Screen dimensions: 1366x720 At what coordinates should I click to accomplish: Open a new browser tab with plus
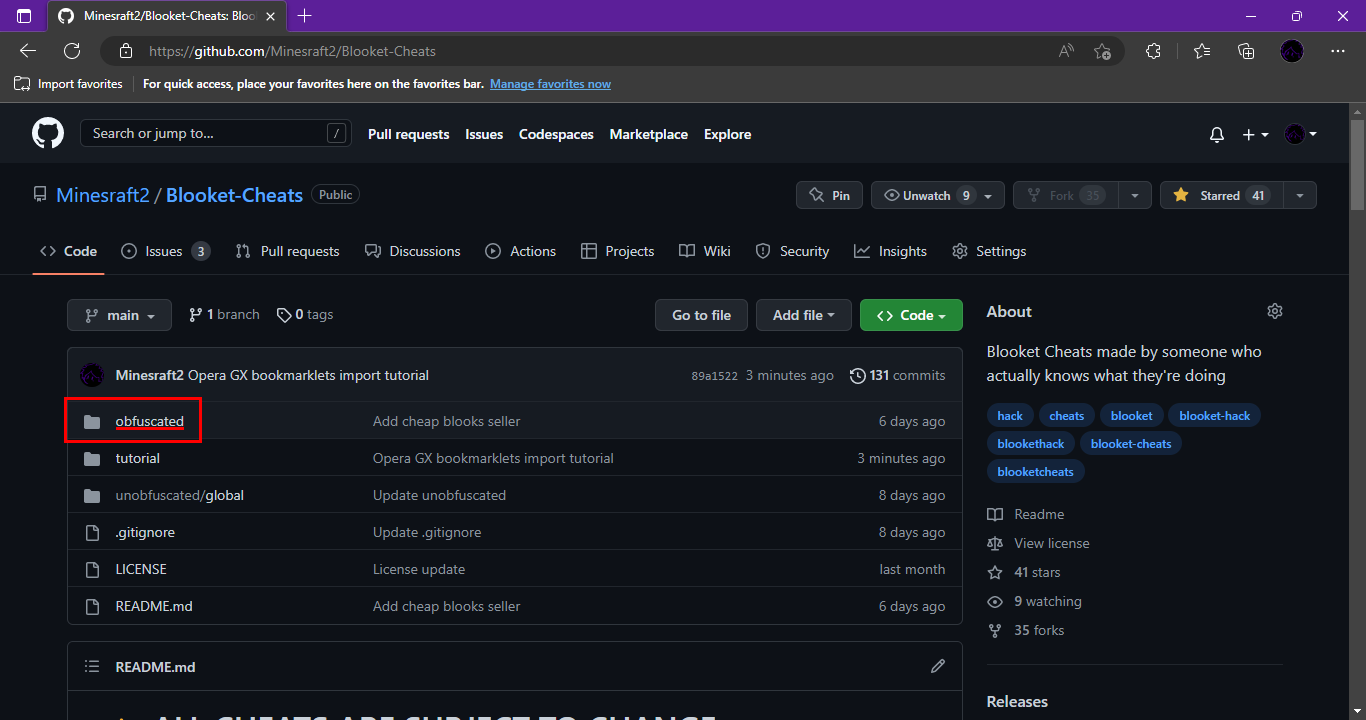[305, 16]
